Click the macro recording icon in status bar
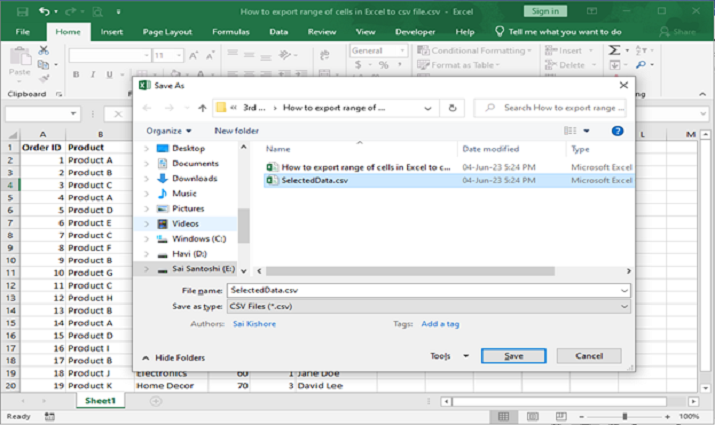Image resolution: width=715 pixels, height=425 pixels. pyautogui.click(x=49, y=416)
